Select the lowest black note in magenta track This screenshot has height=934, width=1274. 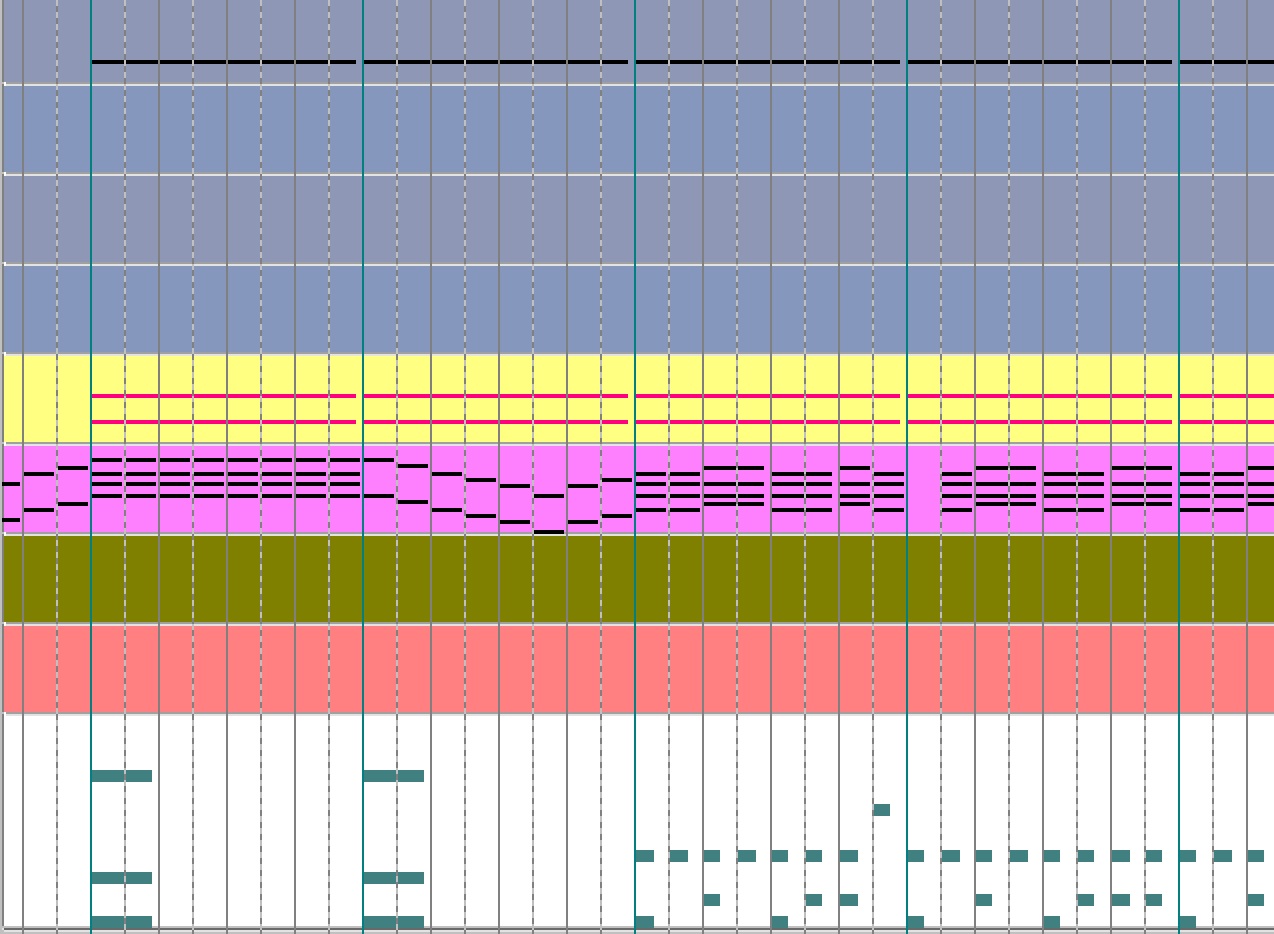[549, 532]
